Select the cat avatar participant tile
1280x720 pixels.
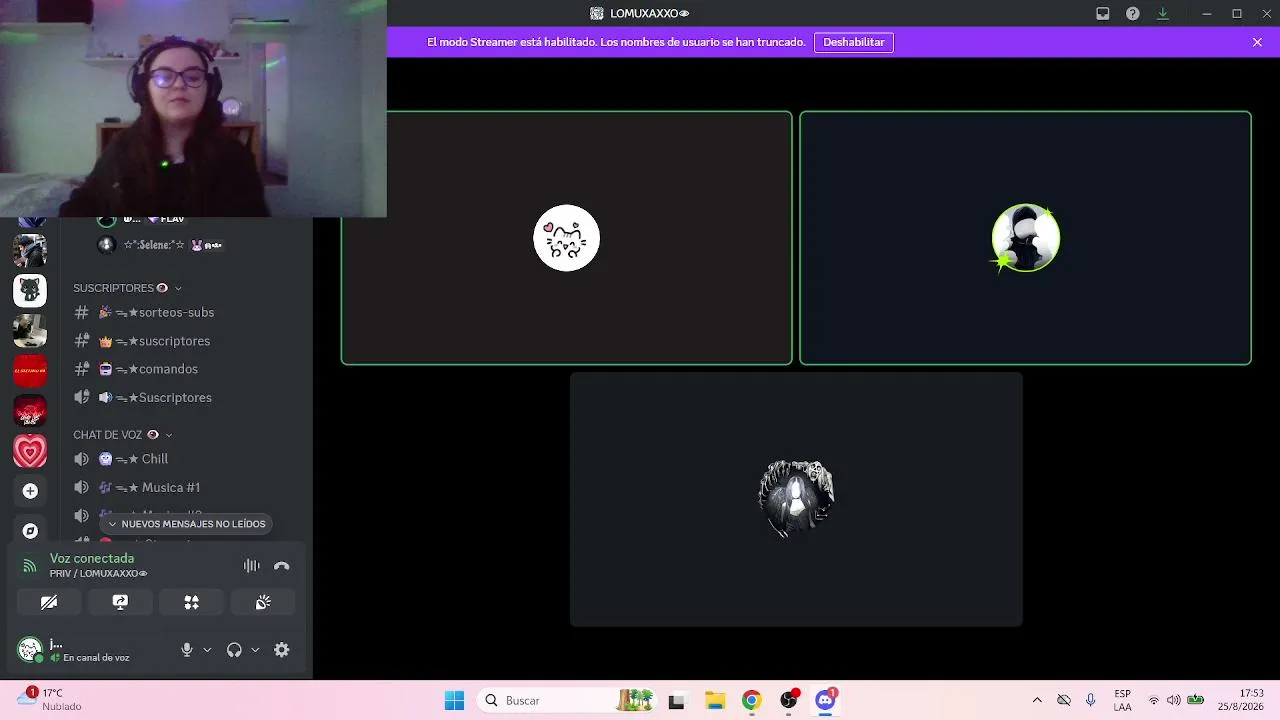[x=567, y=238]
